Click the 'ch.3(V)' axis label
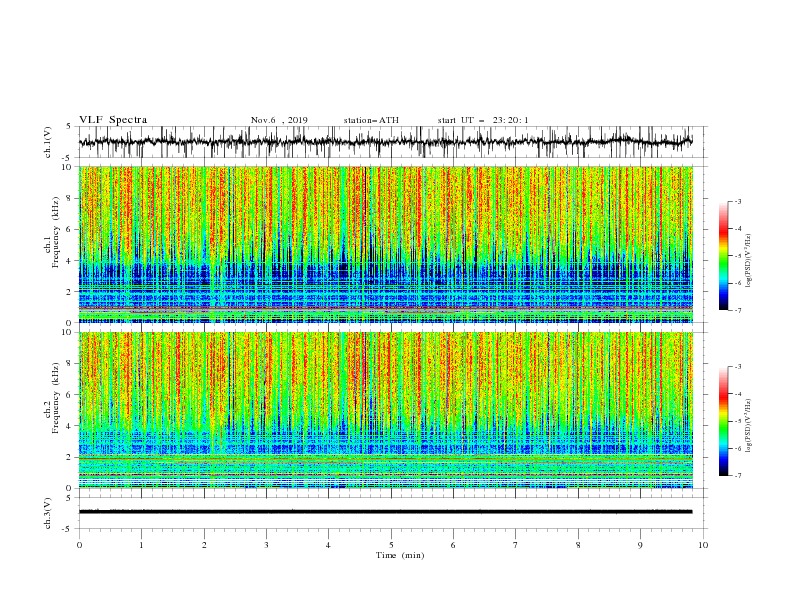The image size is (792, 612). (48, 513)
